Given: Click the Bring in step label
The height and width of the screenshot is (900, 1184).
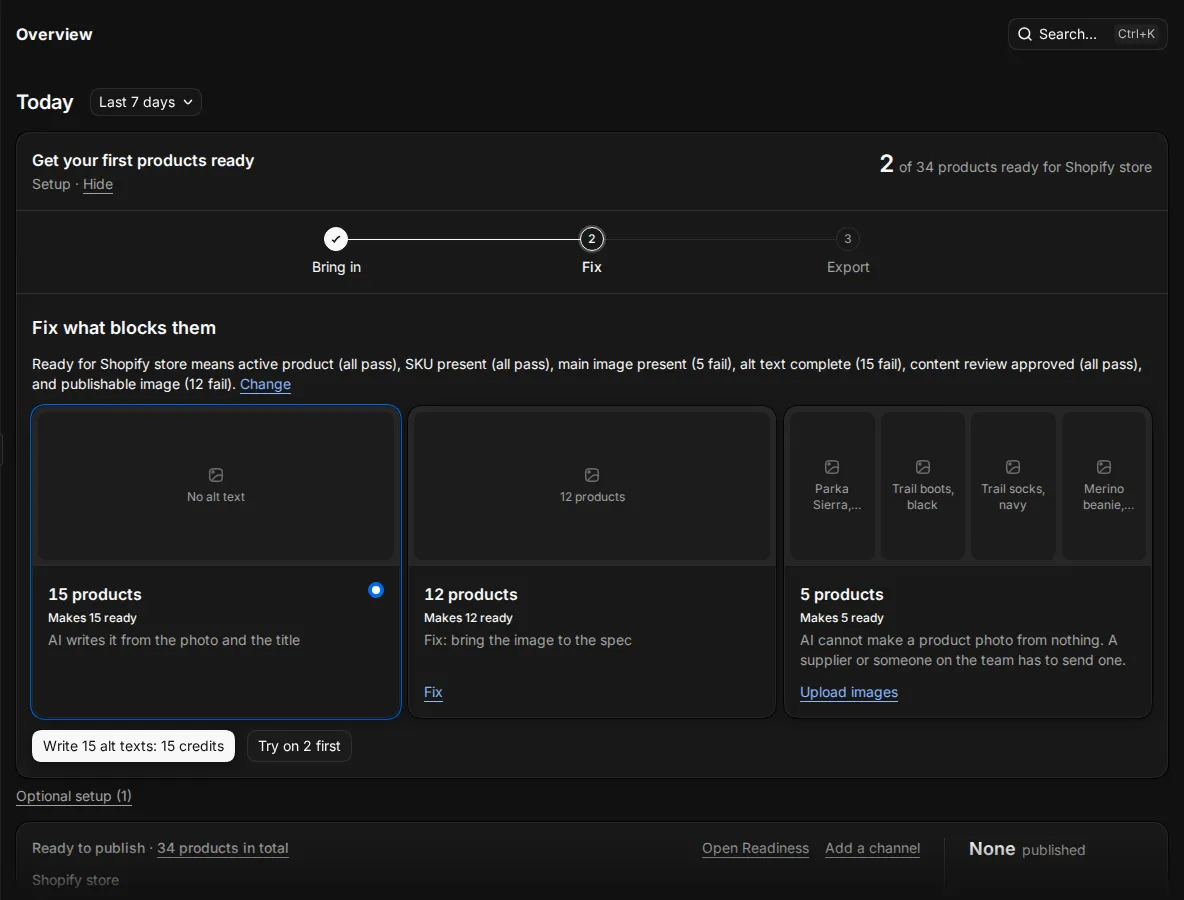Looking at the screenshot, I should [336, 267].
